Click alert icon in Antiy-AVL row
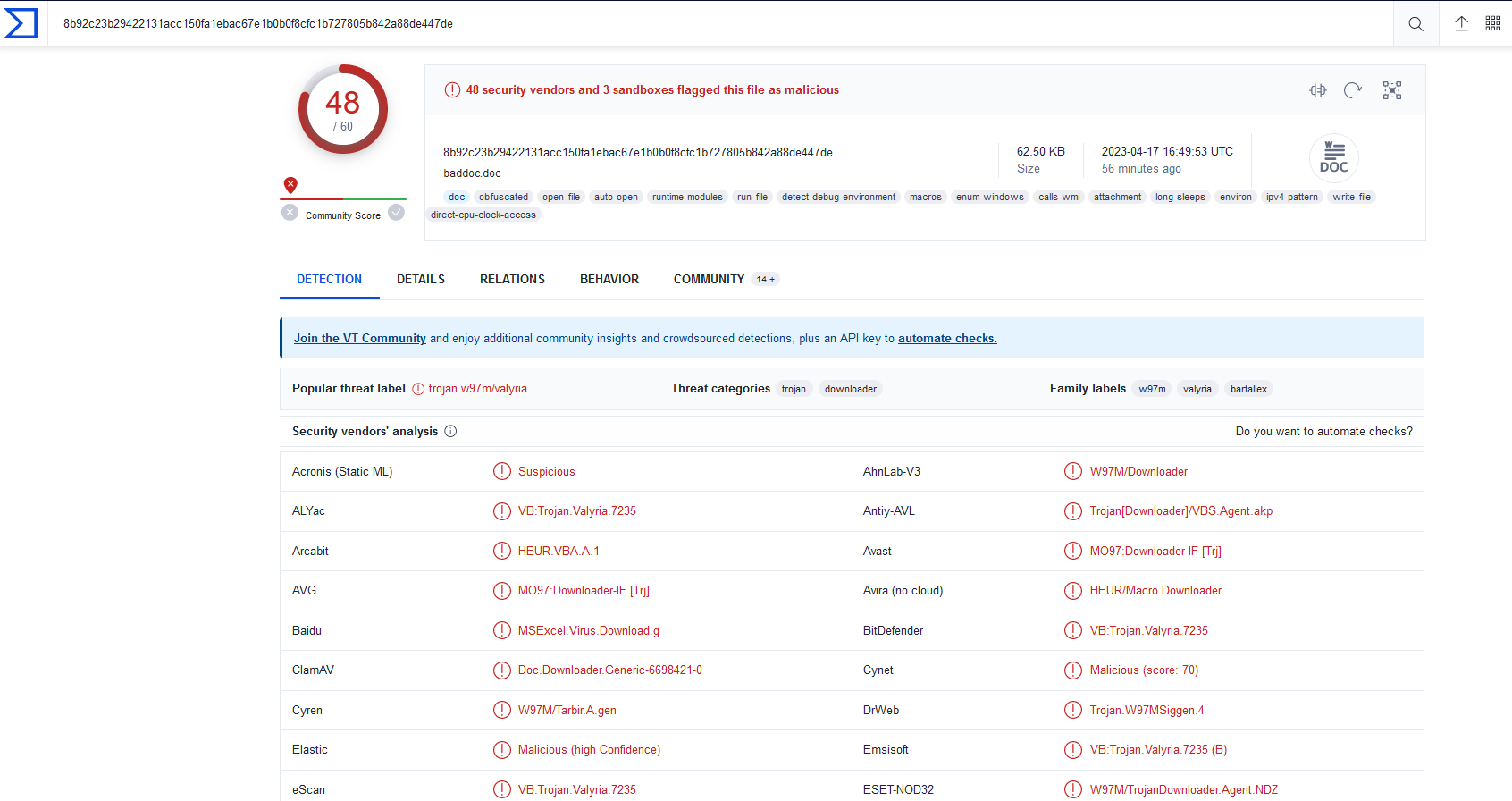1512x801 pixels. [1073, 511]
